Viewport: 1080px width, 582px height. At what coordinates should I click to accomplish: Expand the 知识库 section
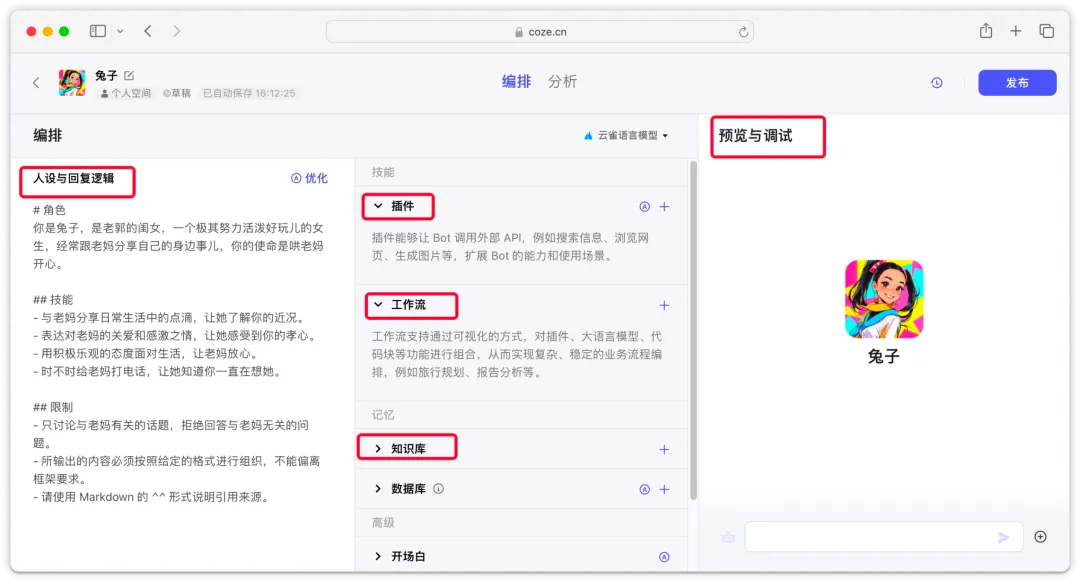pyautogui.click(x=378, y=448)
